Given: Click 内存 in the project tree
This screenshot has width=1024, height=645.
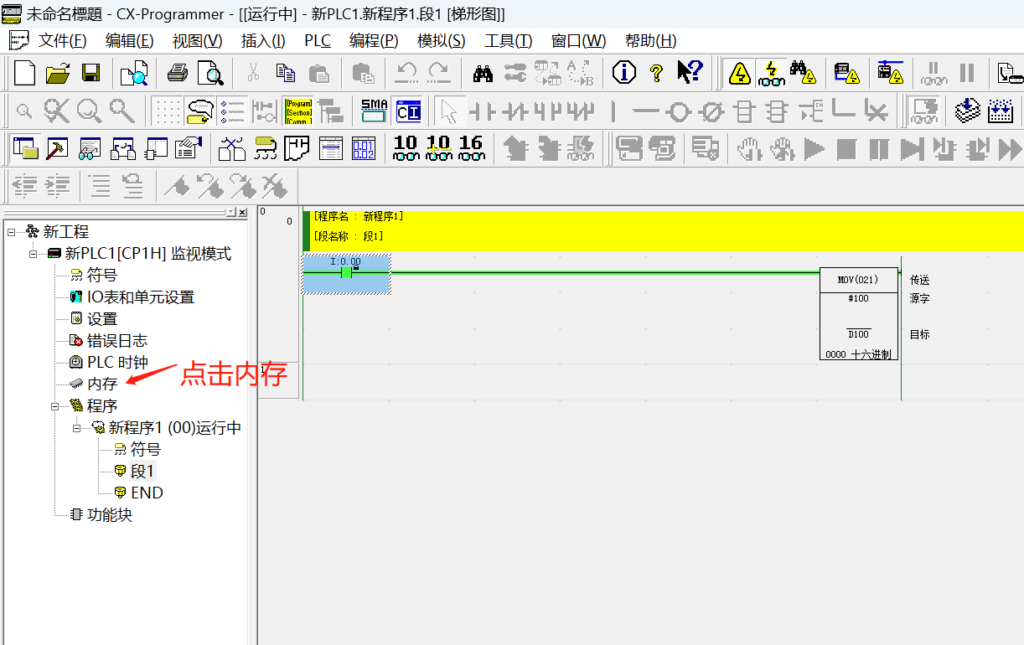Looking at the screenshot, I should (101, 384).
